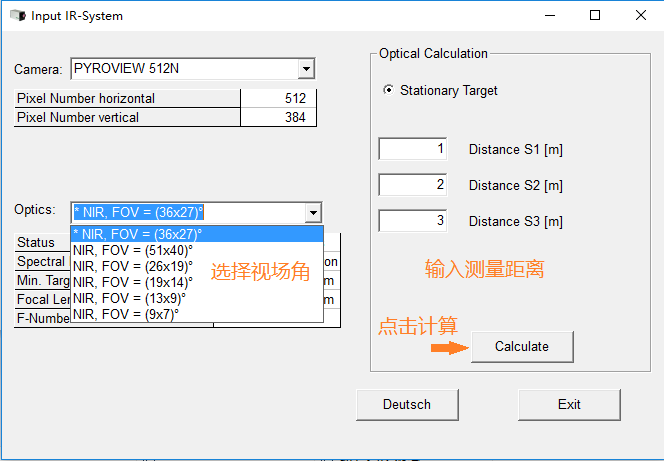Focus the Distance S2 input field
Viewport: 664px width, 461px height.
tap(413, 185)
